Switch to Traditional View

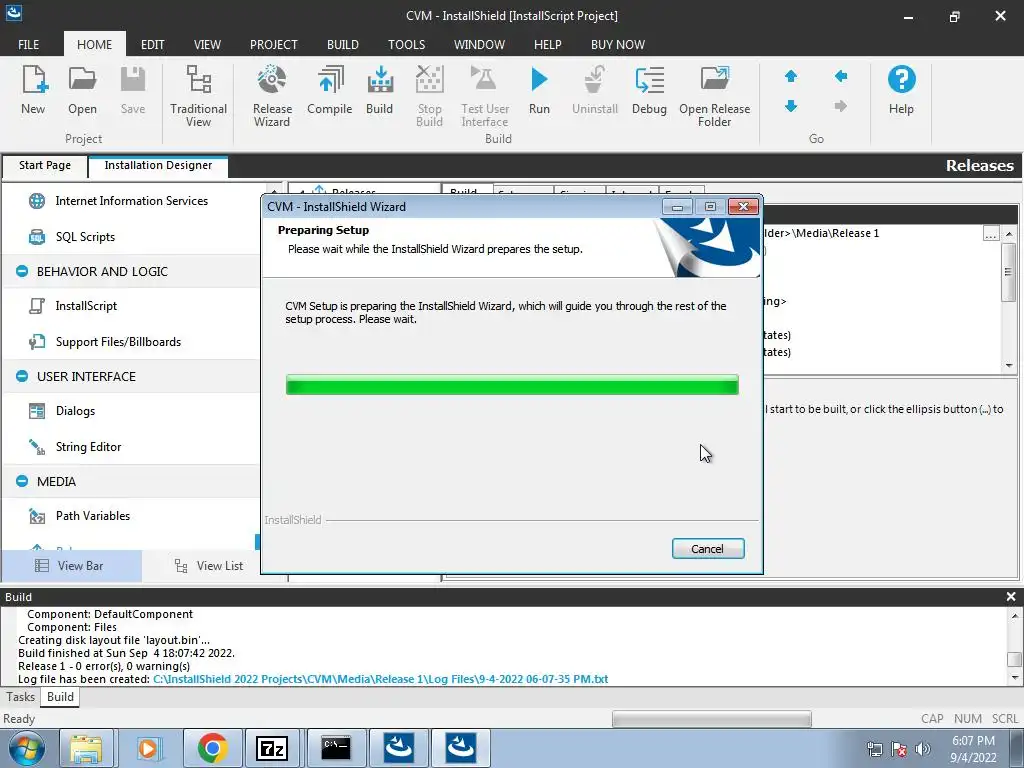pyautogui.click(x=199, y=96)
